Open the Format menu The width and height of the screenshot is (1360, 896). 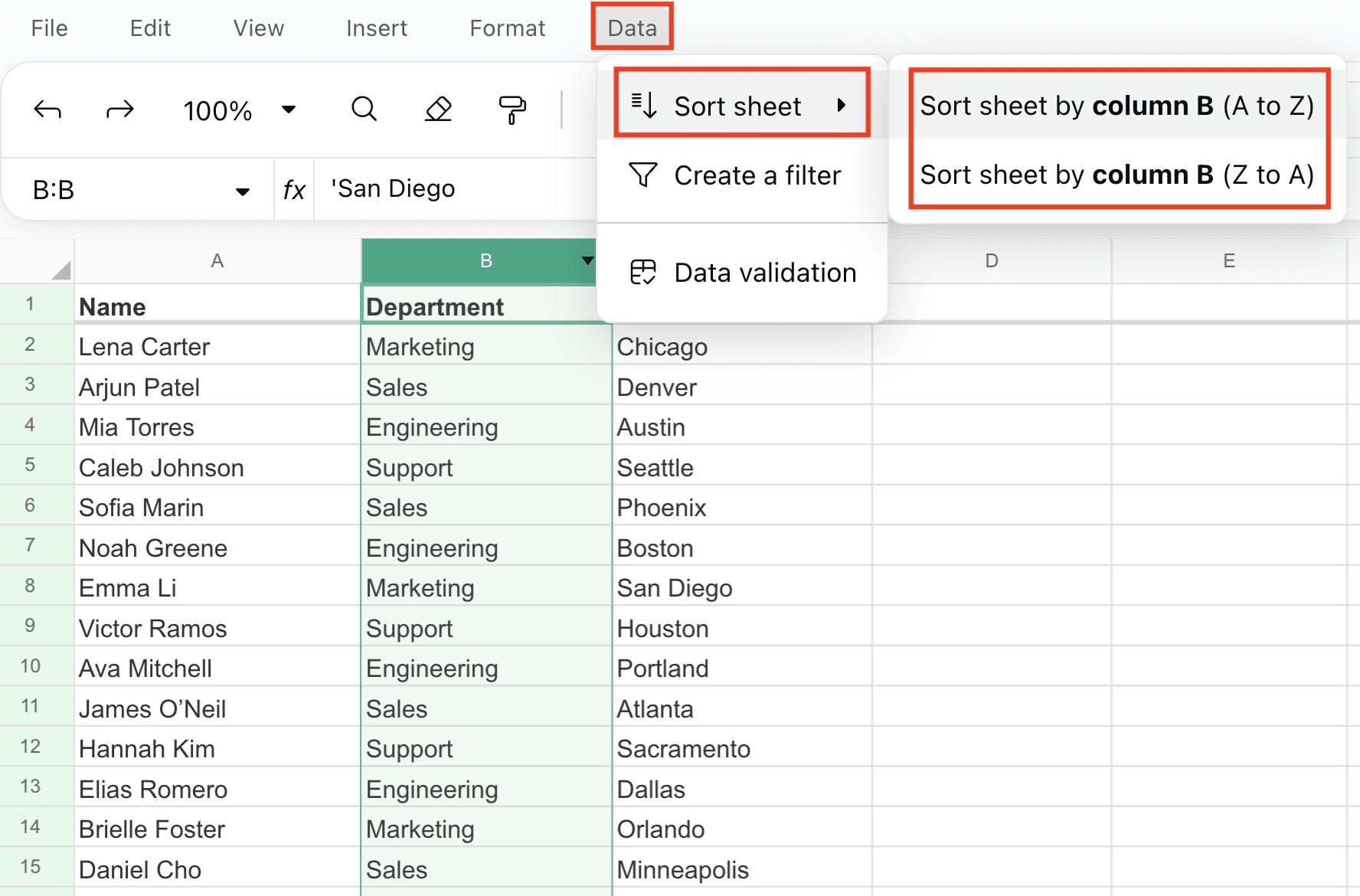tap(507, 28)
